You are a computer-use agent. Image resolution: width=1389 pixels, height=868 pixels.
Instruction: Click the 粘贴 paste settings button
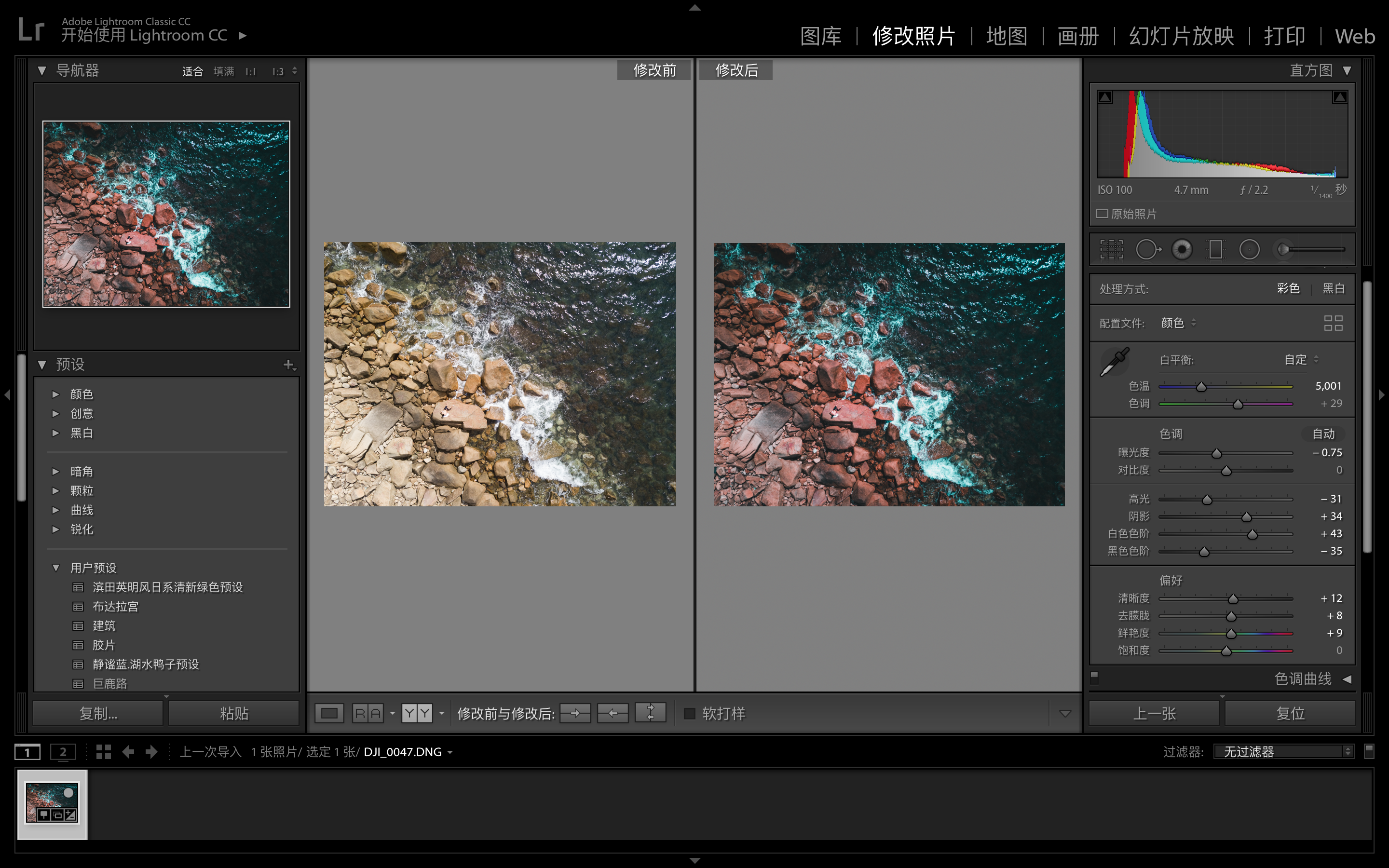234,714
